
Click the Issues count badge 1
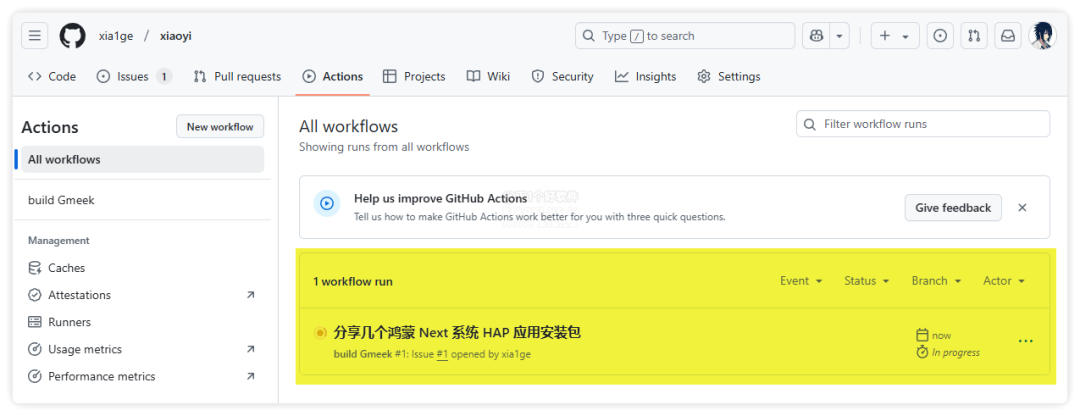pyautogui.click(x=163, y=76)
